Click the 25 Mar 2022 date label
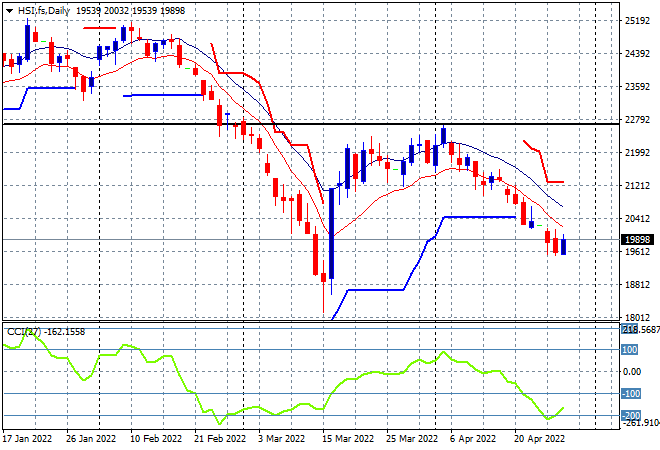Viewport: 660px width, 450px height. coord(412,439)
